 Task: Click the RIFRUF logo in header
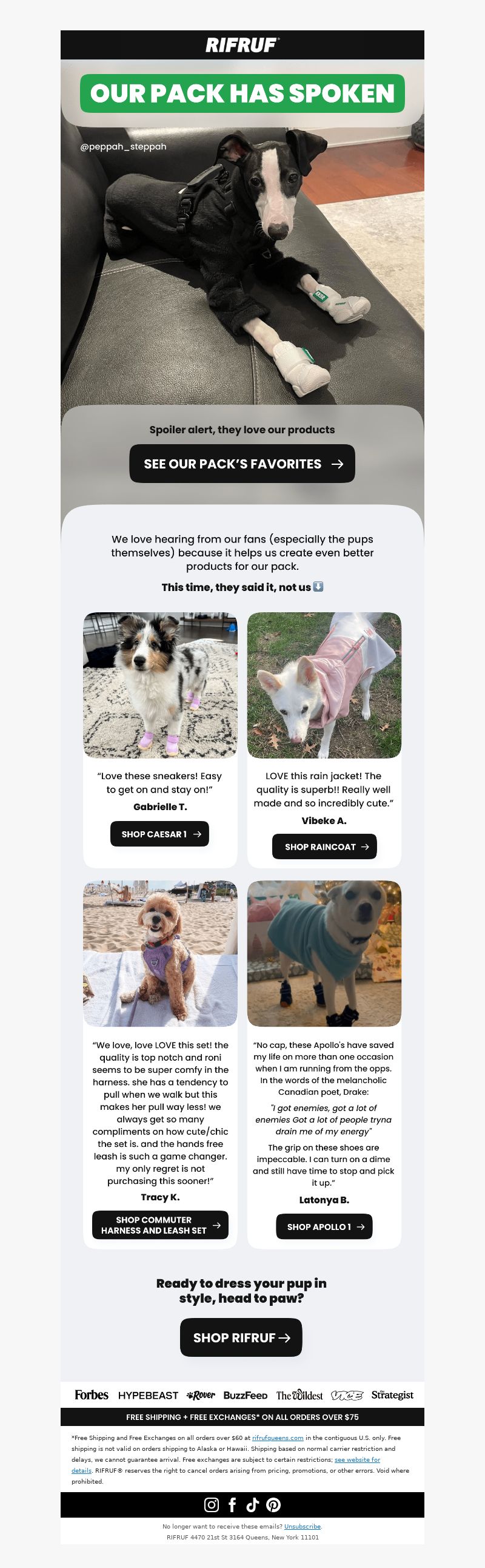pyautogui.click(x=242, y=45)
